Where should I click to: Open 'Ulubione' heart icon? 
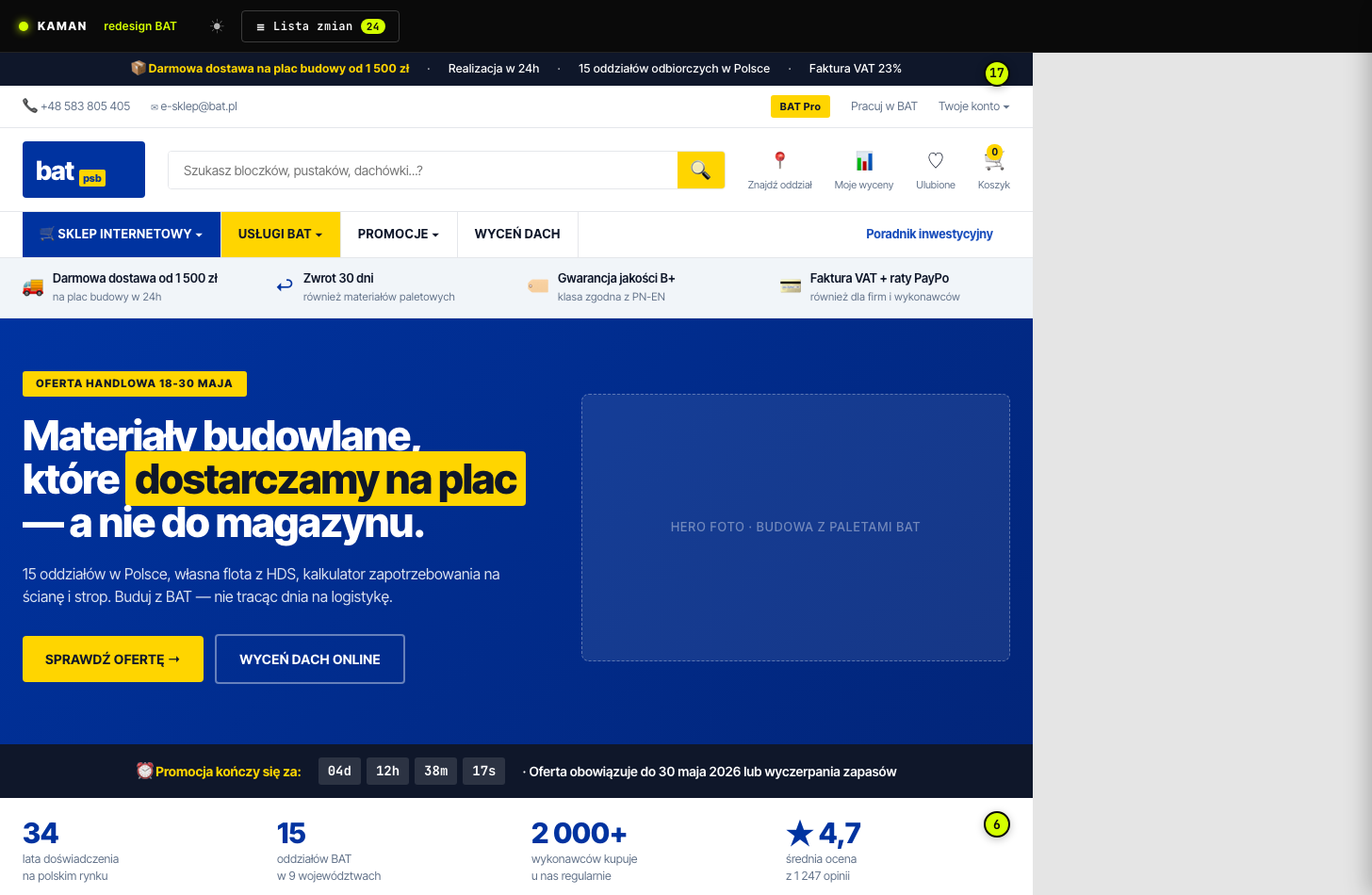tap(936, 161)
